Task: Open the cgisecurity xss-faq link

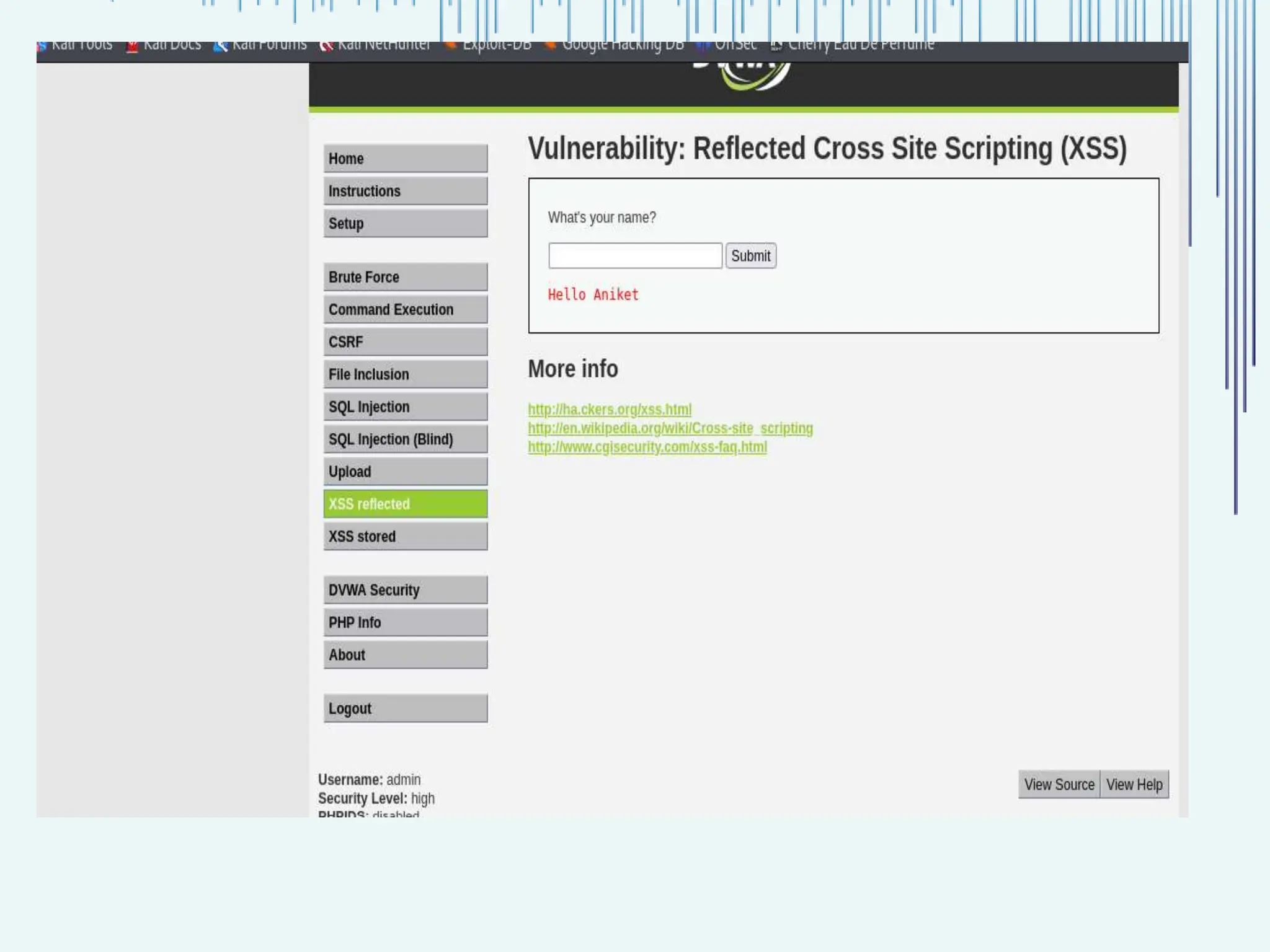Action: pyautogui.click(x=647, y=447)
